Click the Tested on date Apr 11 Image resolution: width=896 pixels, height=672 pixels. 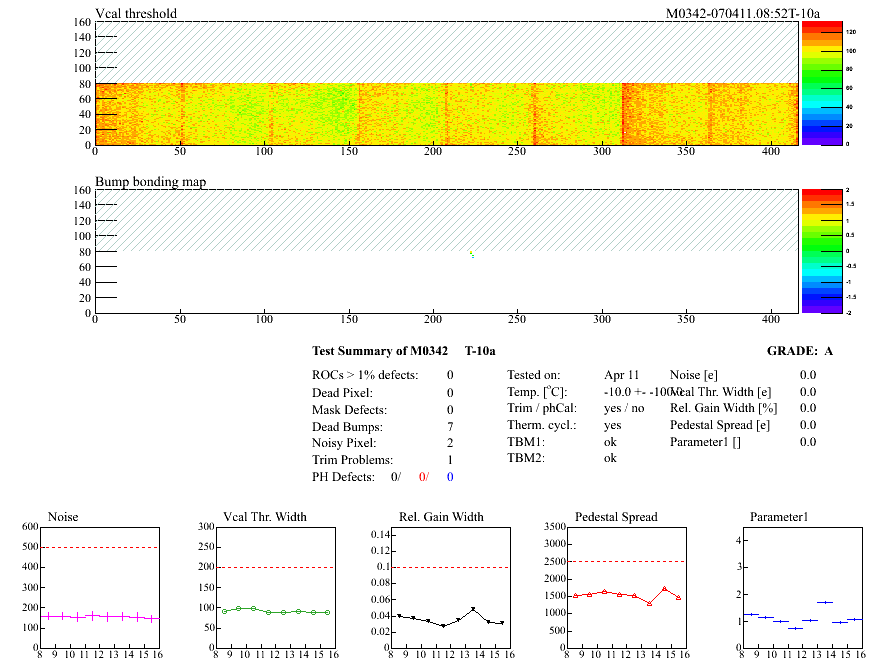tap(621, 374)
